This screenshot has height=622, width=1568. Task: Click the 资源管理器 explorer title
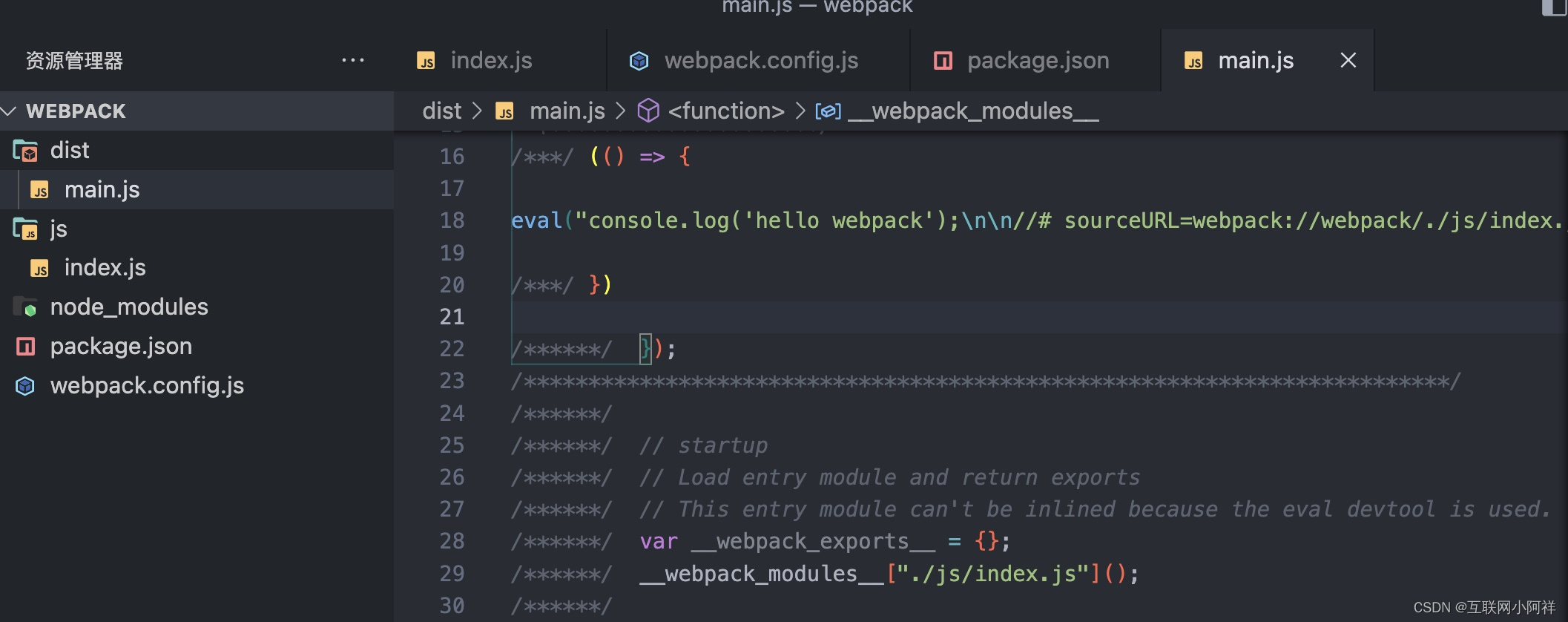click(x=74, y=61)
